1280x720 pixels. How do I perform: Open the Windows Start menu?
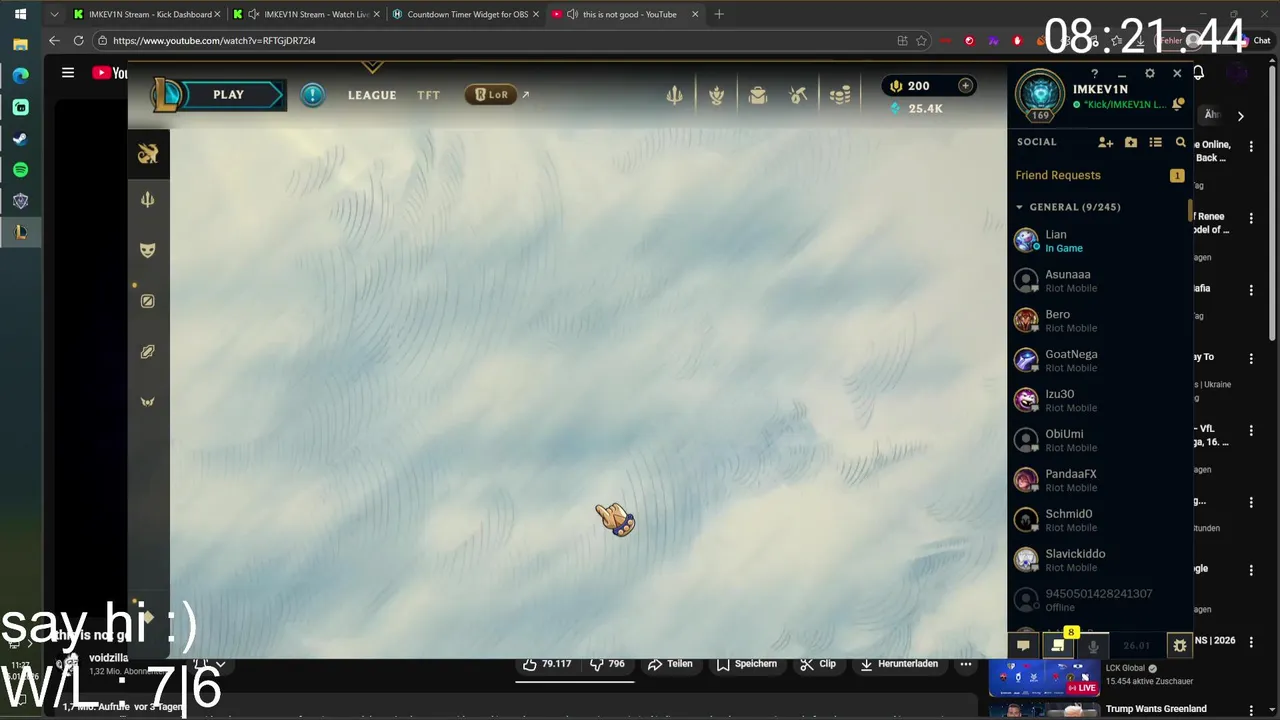[x=20, y=14]
